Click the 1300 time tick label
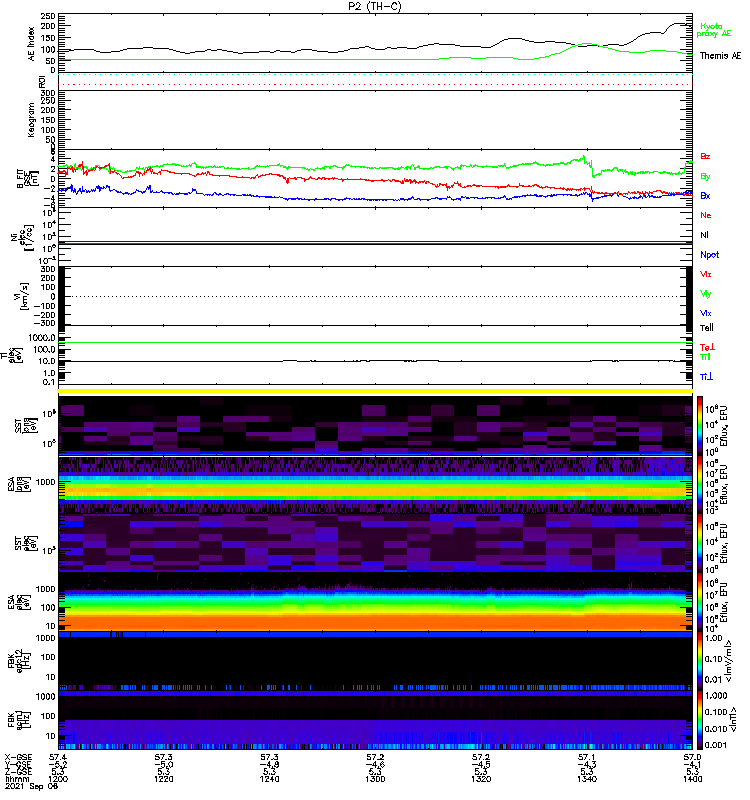 point(375,779)
